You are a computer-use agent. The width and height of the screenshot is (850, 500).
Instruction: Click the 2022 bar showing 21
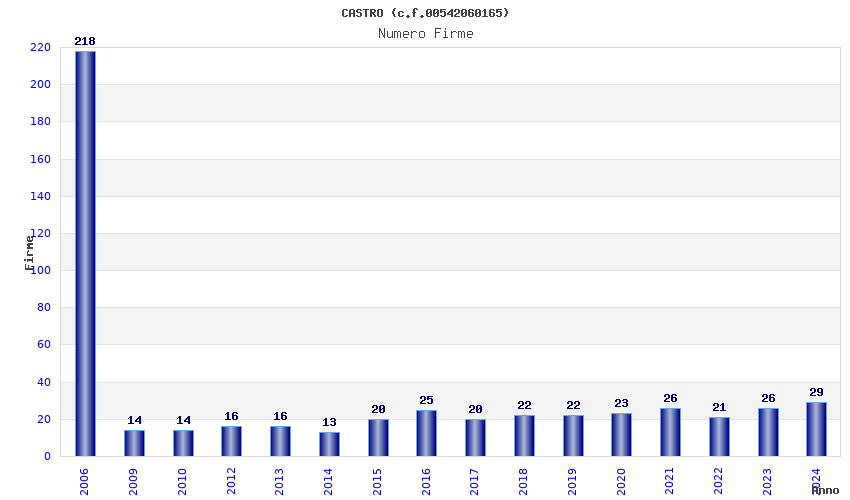tap(719, 437)
